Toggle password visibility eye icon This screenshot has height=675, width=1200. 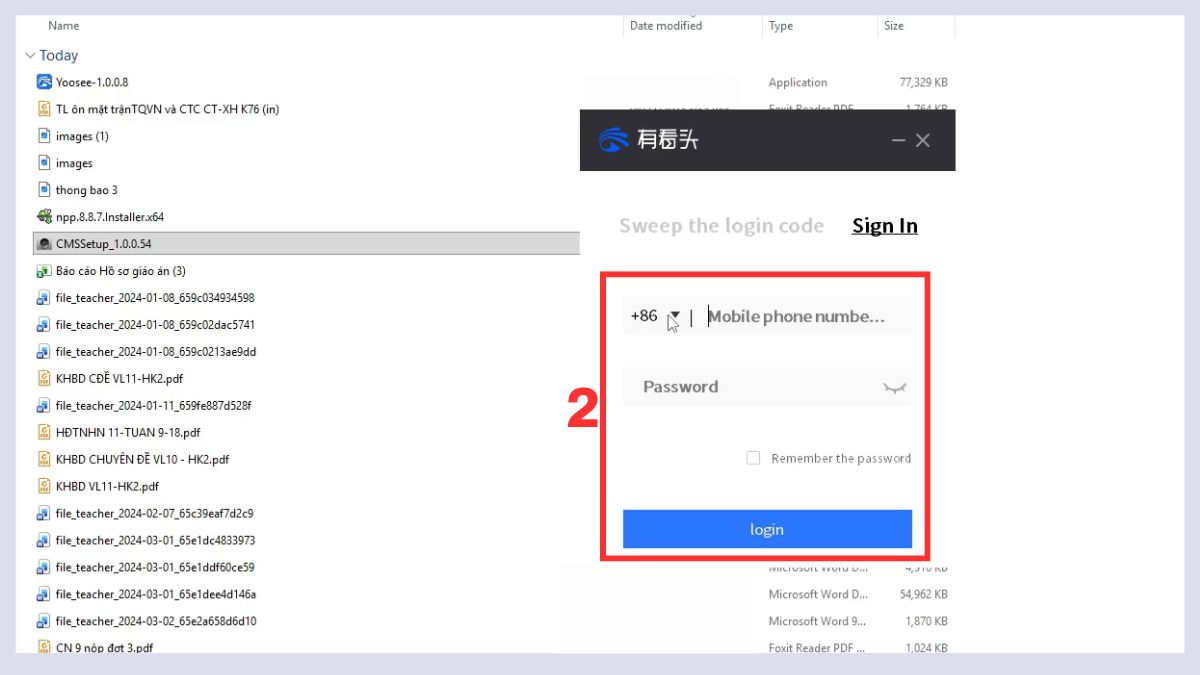pyautogui.click(x=894, y=388)
